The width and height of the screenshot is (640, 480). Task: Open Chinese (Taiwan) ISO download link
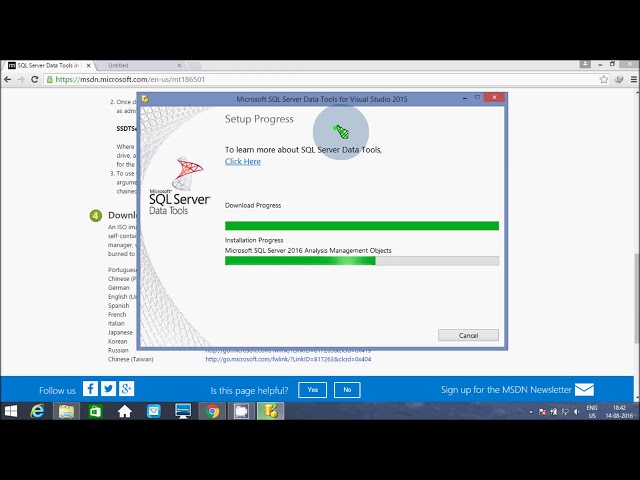tap(288, 359)
